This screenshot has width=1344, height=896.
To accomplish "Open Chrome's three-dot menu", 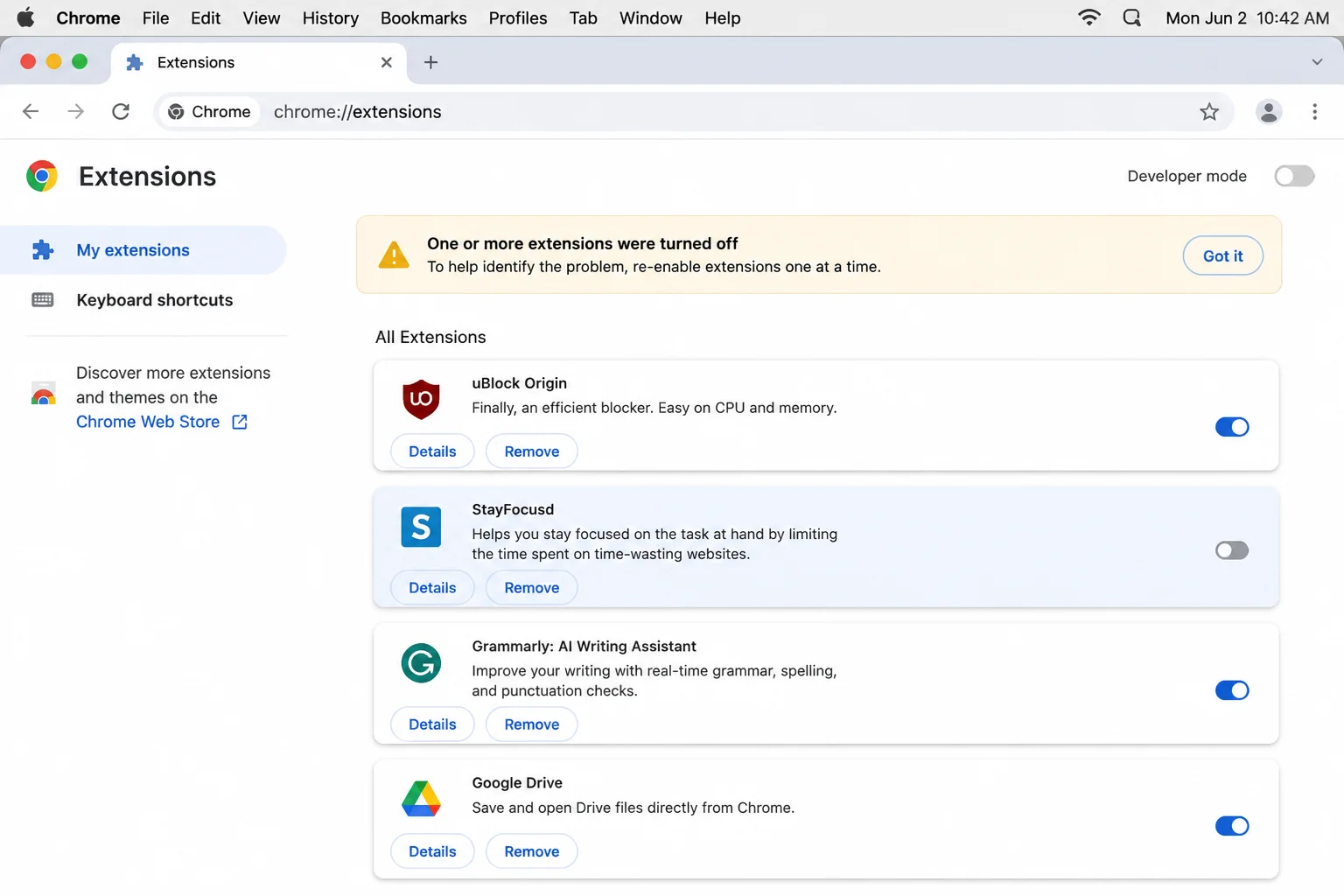I will [1314, 111].
